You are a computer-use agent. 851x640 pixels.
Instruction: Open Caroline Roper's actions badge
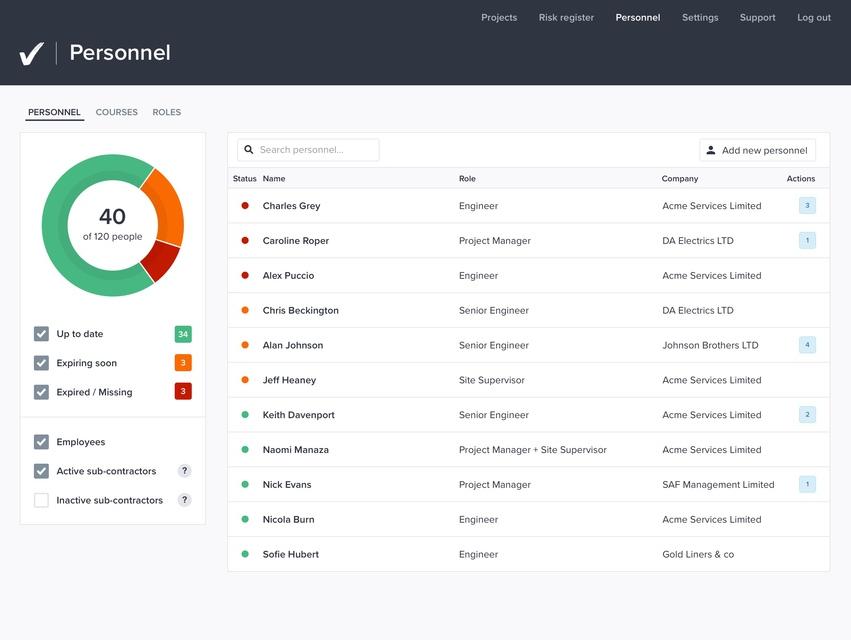807,241
